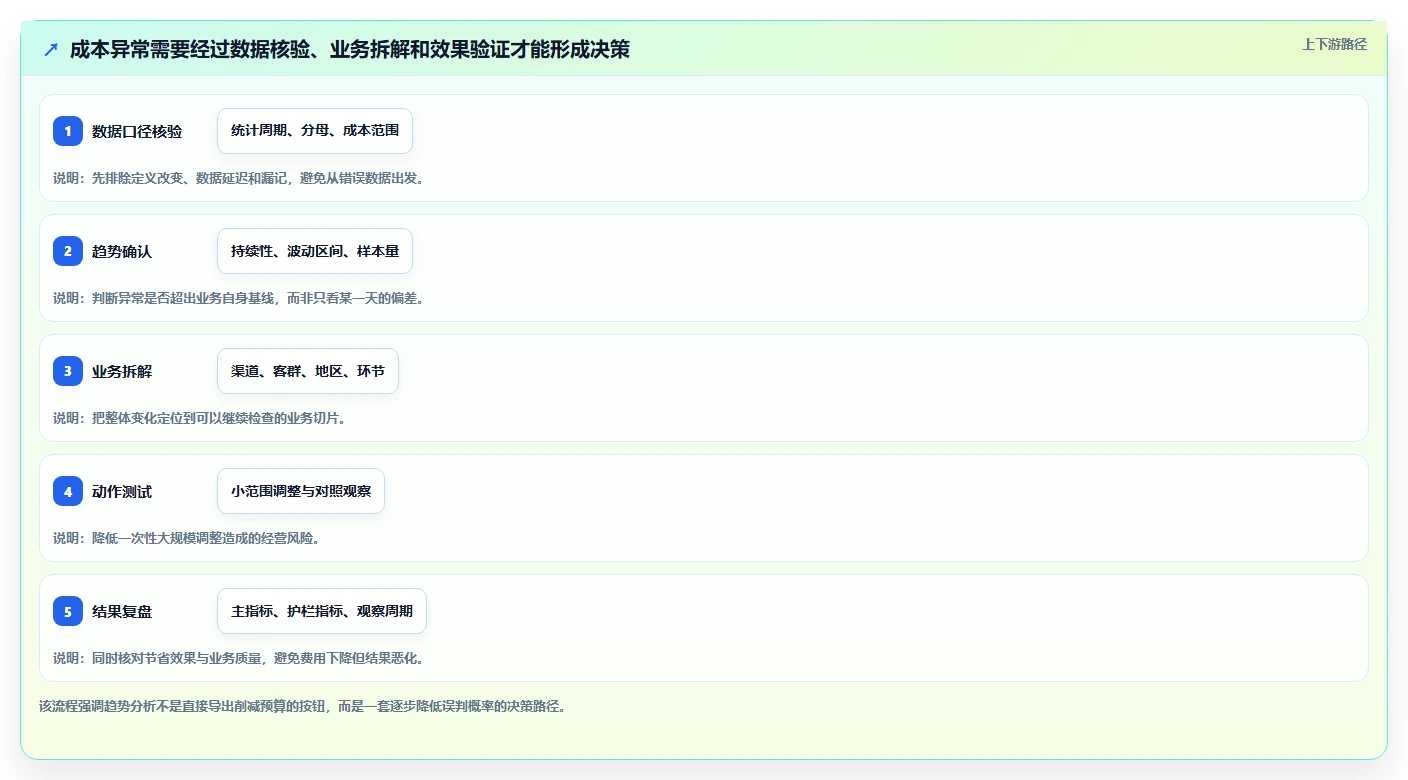Click the step 3 number badge

point(68,371)
